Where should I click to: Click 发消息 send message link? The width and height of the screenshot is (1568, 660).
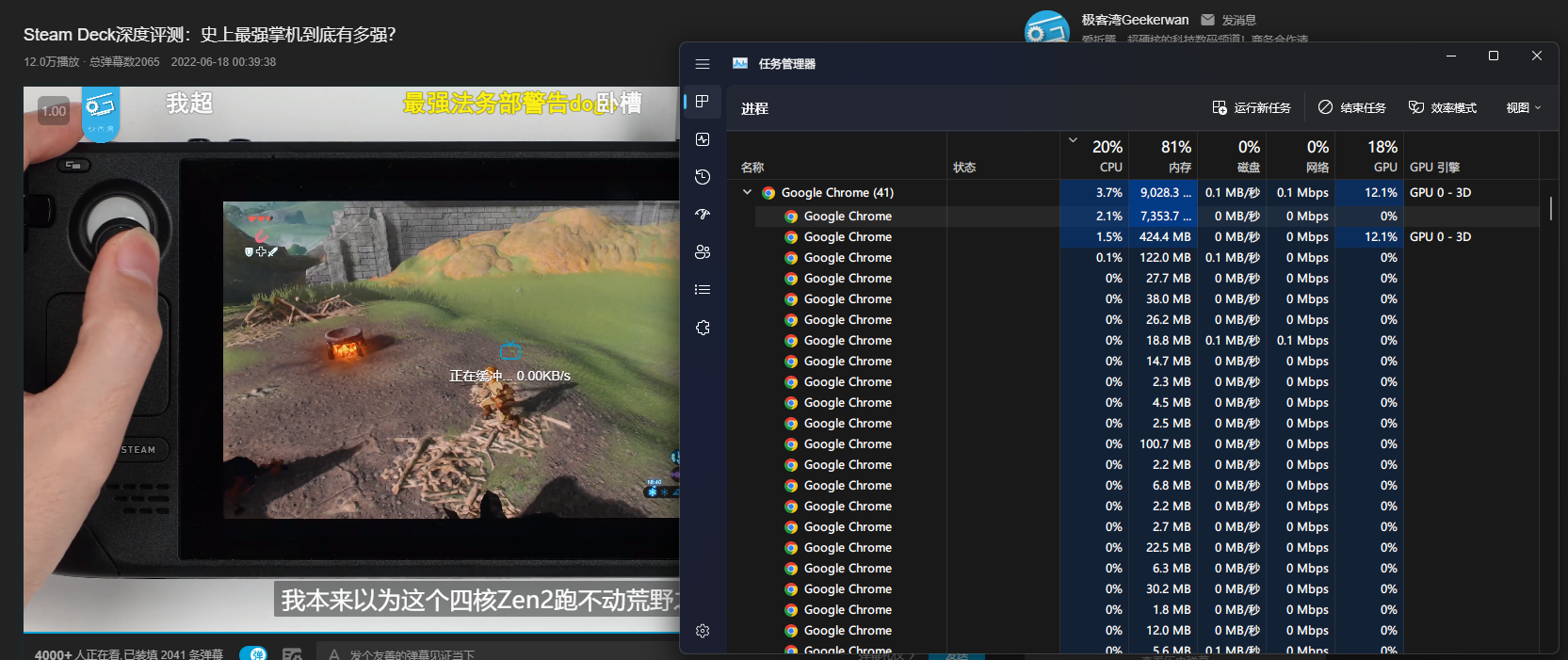pyautogui.click(x=1238, y=20)
